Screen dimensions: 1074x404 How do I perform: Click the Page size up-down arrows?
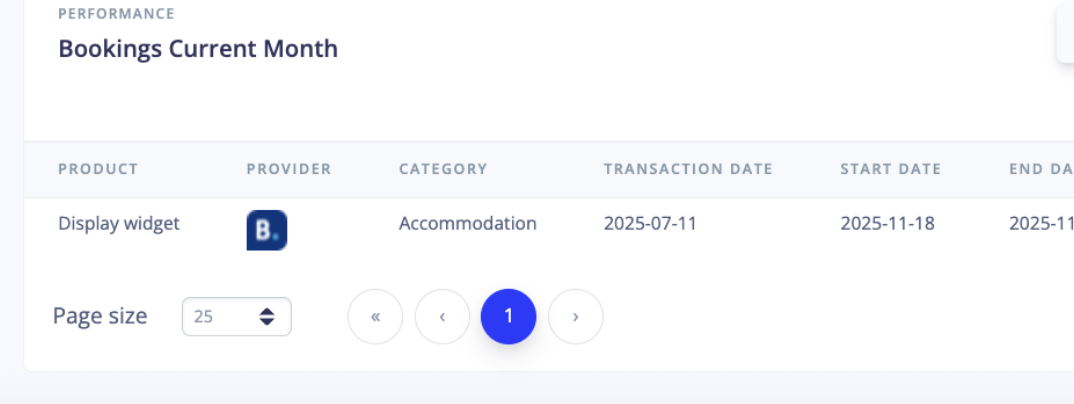[267, 317]
